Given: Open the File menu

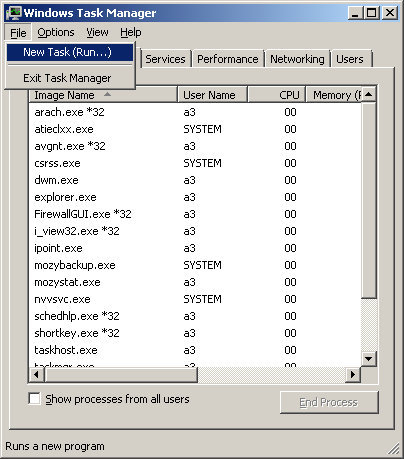Looking at the screenshot, I should click(x=18, y=33).
